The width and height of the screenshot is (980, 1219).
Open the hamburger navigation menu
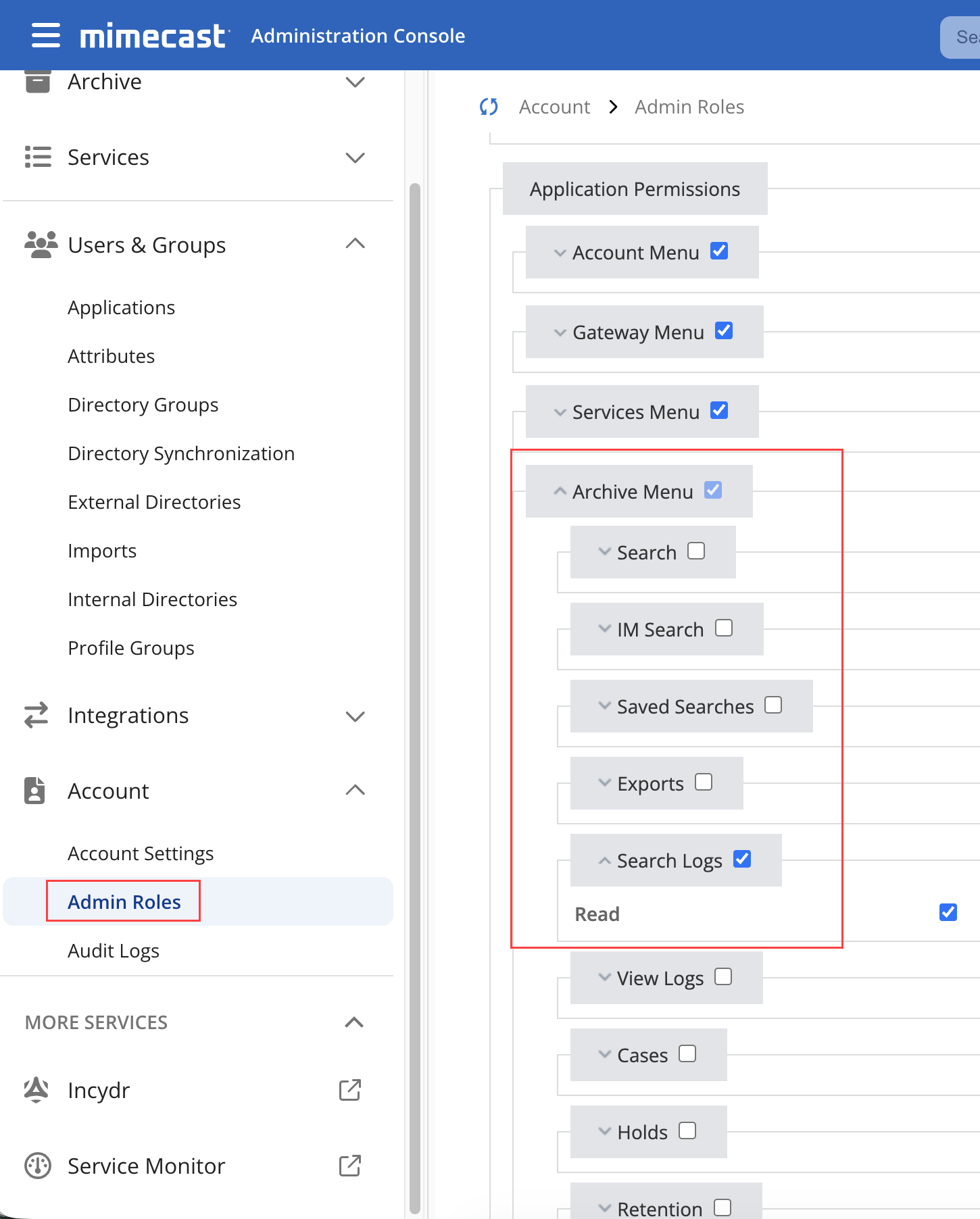[45, 35]
